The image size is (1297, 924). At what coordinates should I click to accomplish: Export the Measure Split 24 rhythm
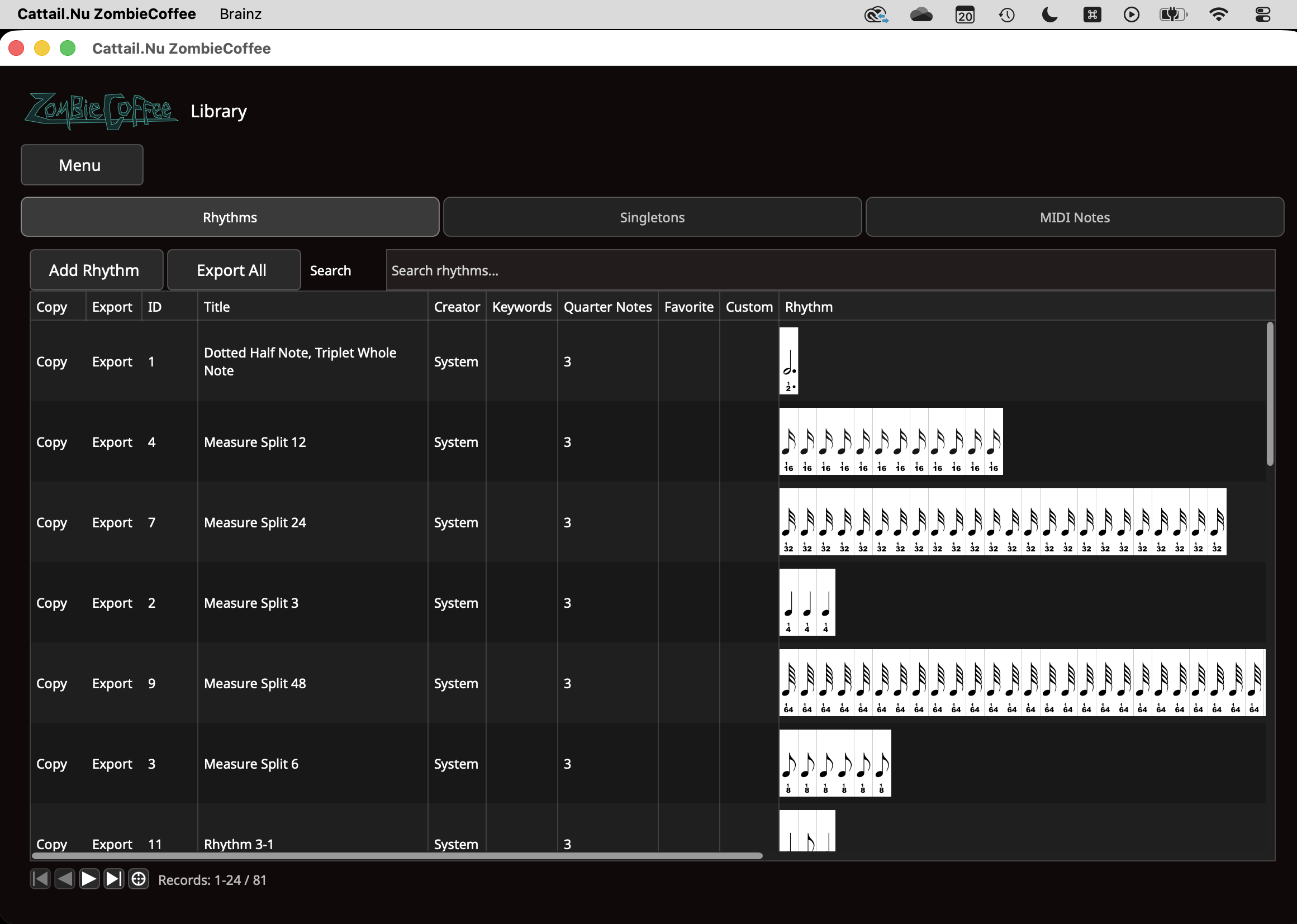[x=112, y=522]
